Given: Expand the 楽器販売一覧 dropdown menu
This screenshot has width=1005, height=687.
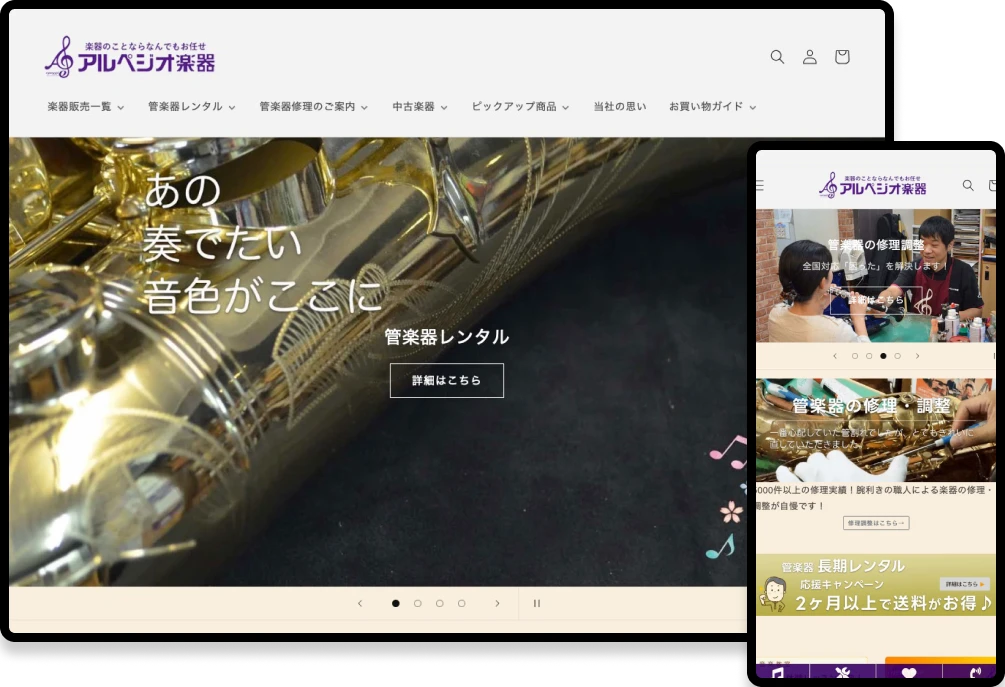Looking at the screenshot, I should tap(86, 107).
